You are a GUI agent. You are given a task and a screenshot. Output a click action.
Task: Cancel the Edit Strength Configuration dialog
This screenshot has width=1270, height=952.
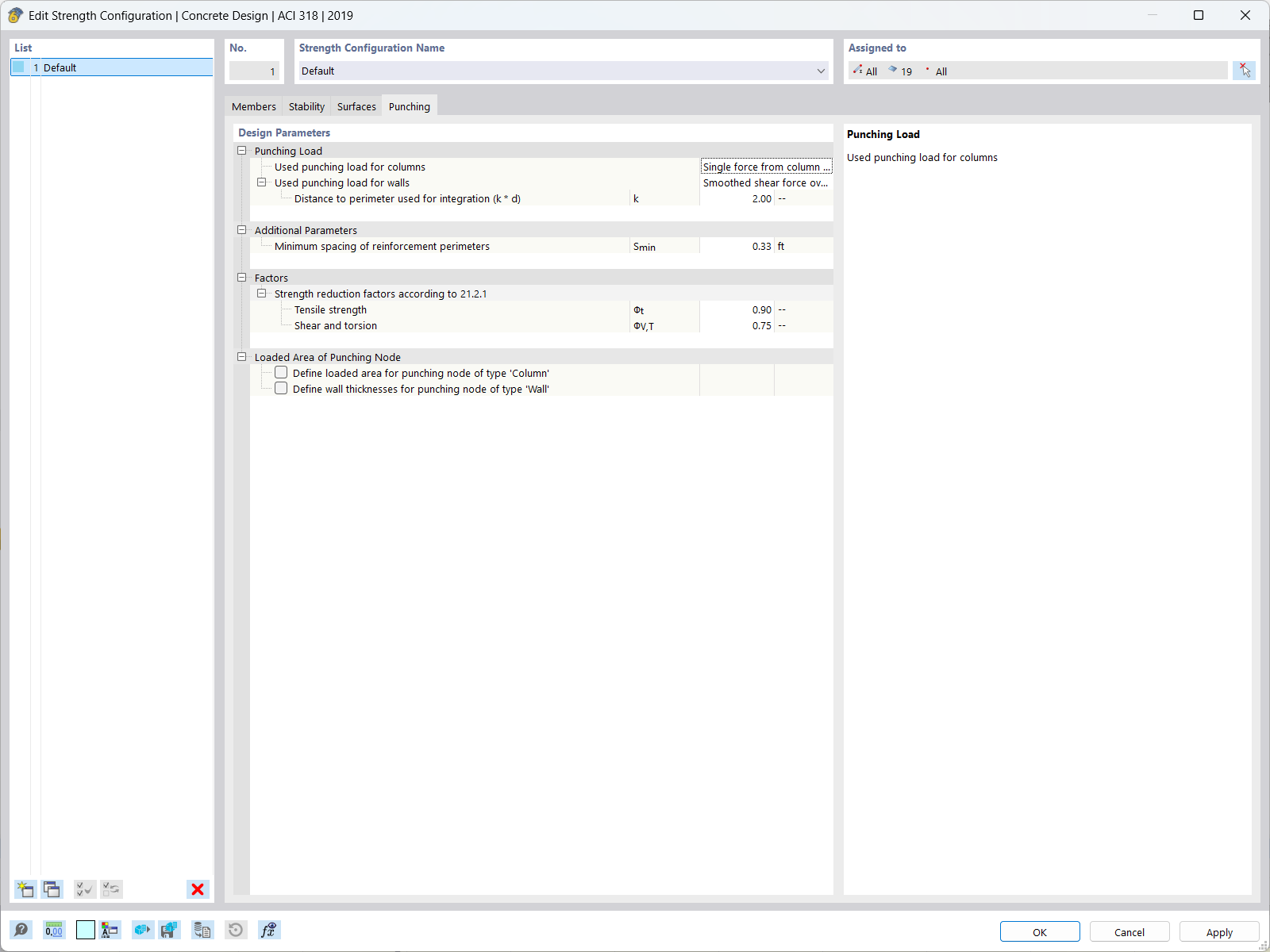[x=1129, y=931]
